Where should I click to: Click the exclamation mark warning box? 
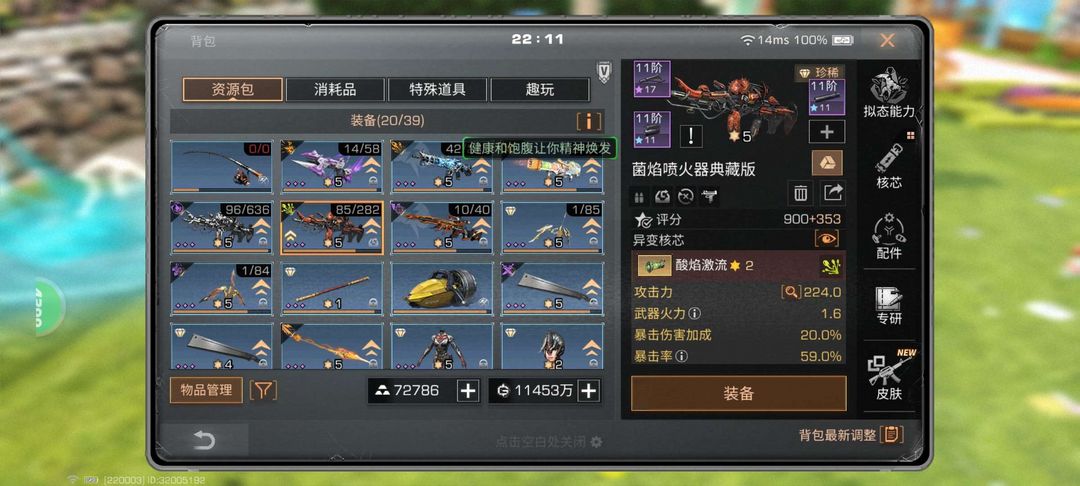pyautogui.click(x=691, y=136)
